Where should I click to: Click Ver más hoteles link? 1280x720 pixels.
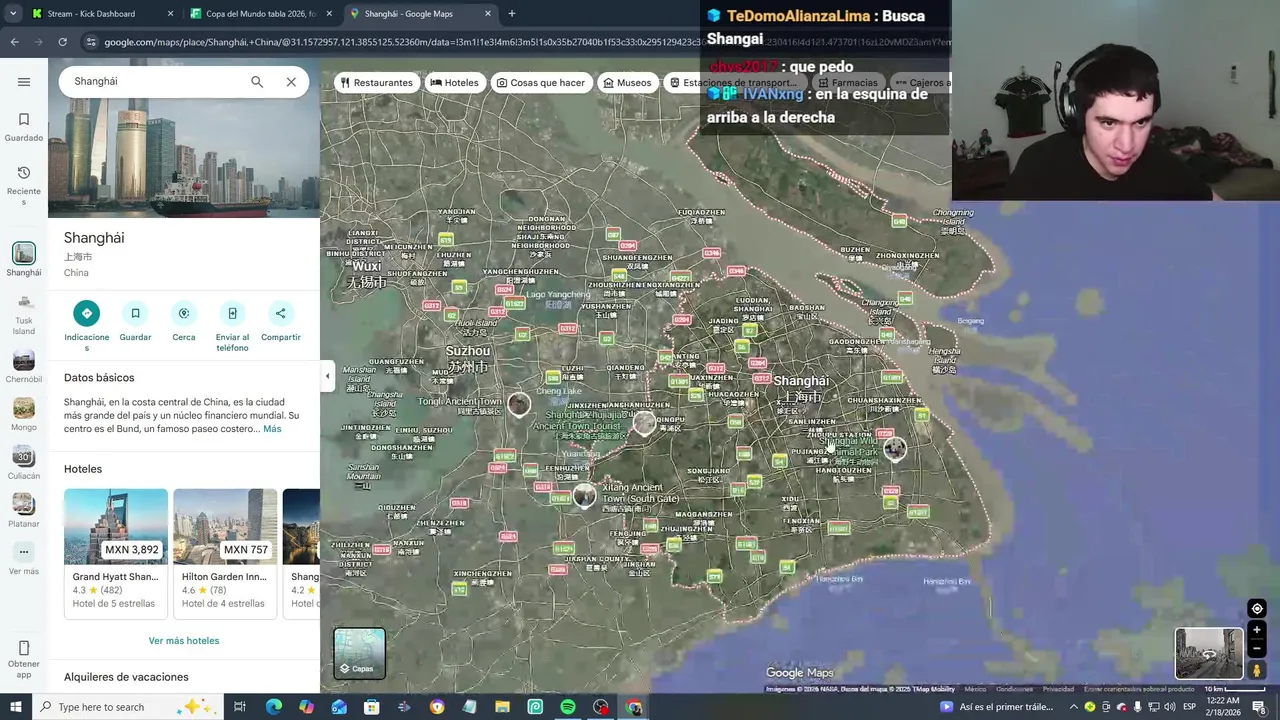coord(184,641)
